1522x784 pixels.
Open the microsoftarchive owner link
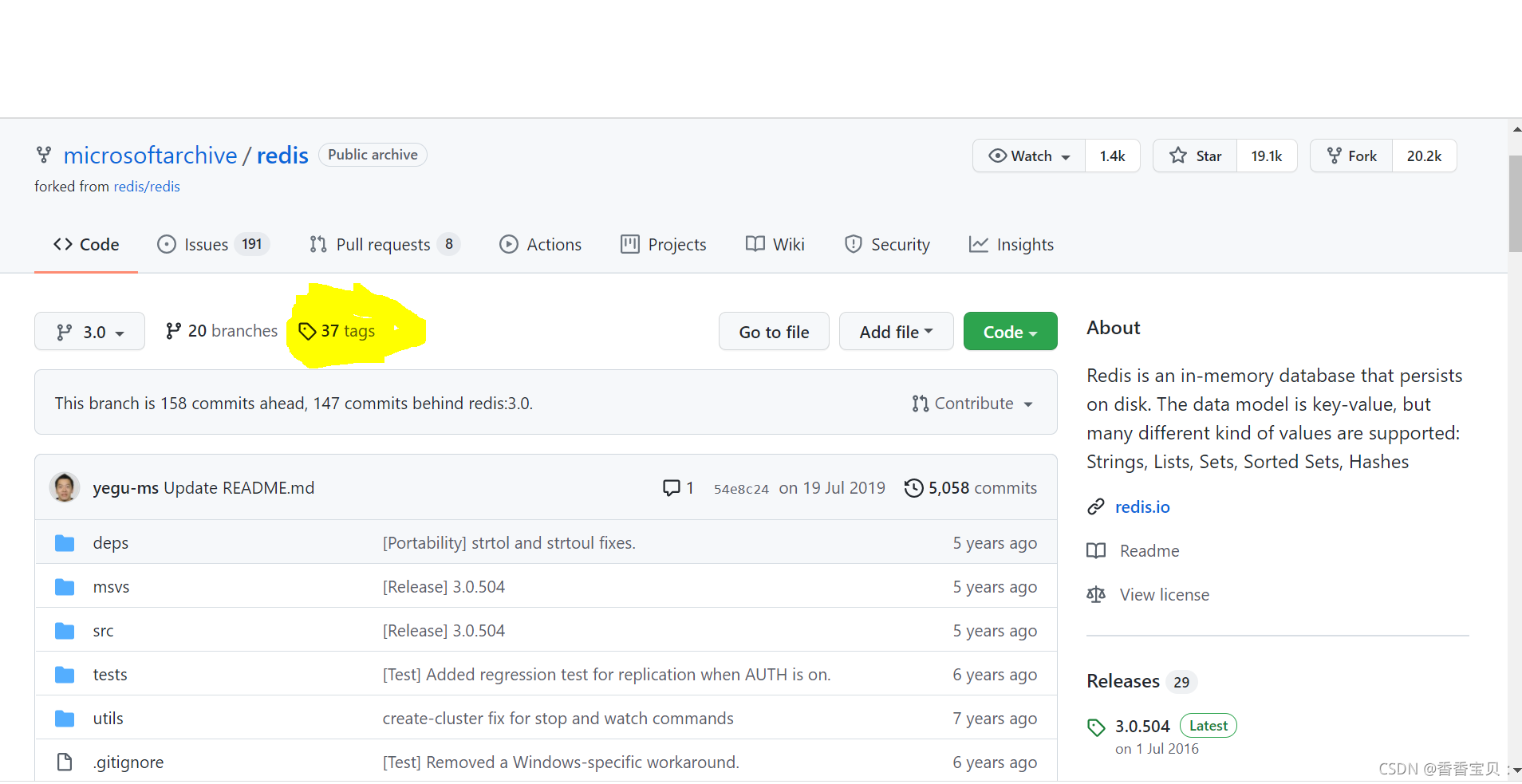coord(150,155)
